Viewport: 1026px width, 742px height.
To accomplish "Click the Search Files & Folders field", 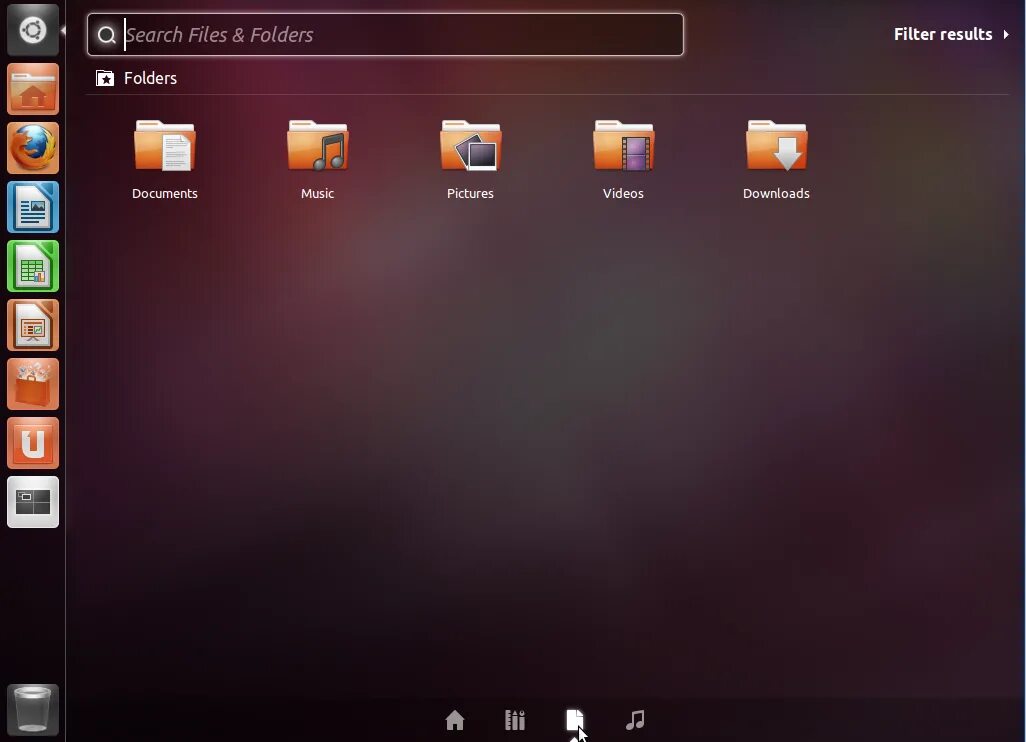I will pos(385,34).
